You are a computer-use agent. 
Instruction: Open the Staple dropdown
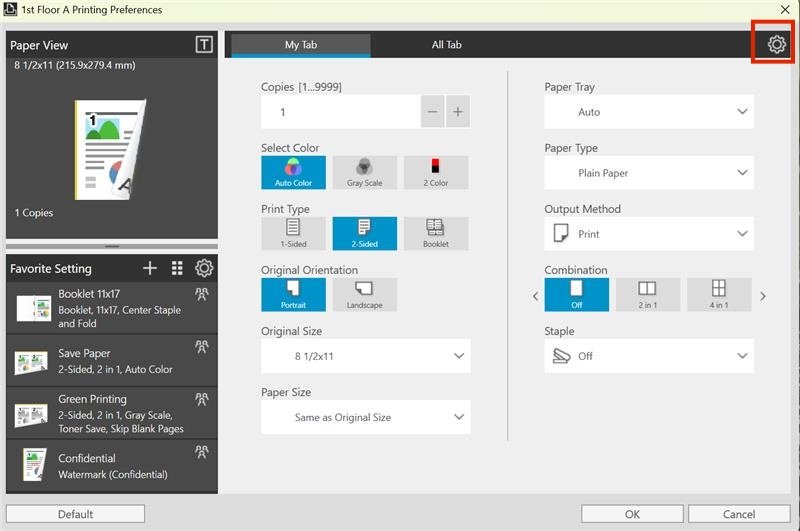pyautogui.click(x=648, y=356)
